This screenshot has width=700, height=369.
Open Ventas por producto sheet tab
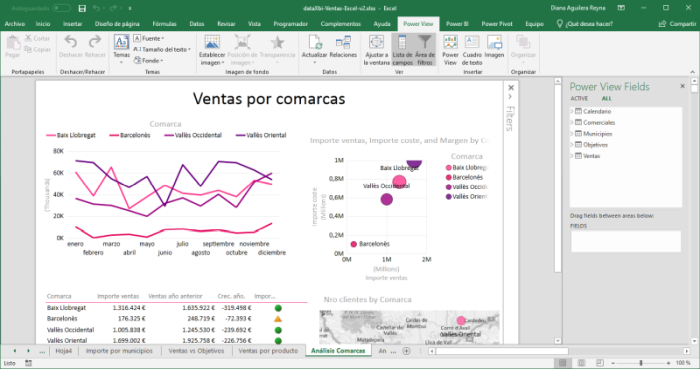[268, 351]
